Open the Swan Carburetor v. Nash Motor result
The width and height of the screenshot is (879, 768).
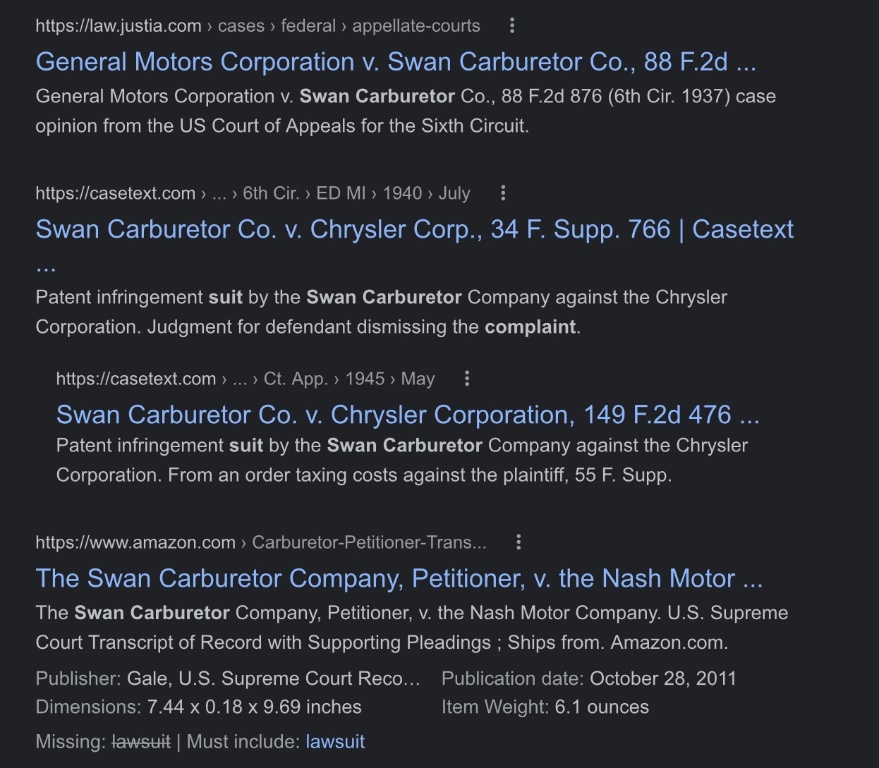point(399,578)
